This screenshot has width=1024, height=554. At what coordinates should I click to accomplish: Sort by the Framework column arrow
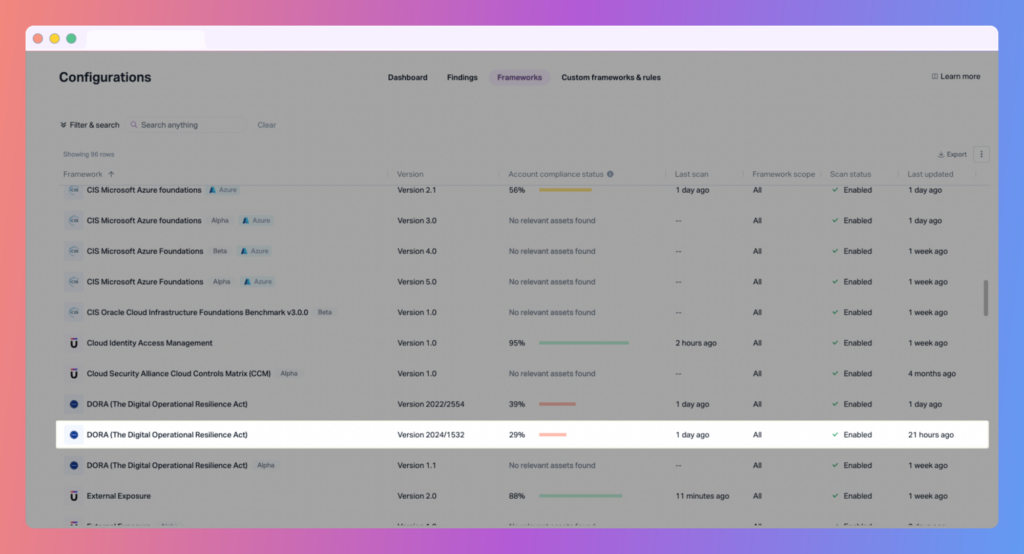point(111,174)
